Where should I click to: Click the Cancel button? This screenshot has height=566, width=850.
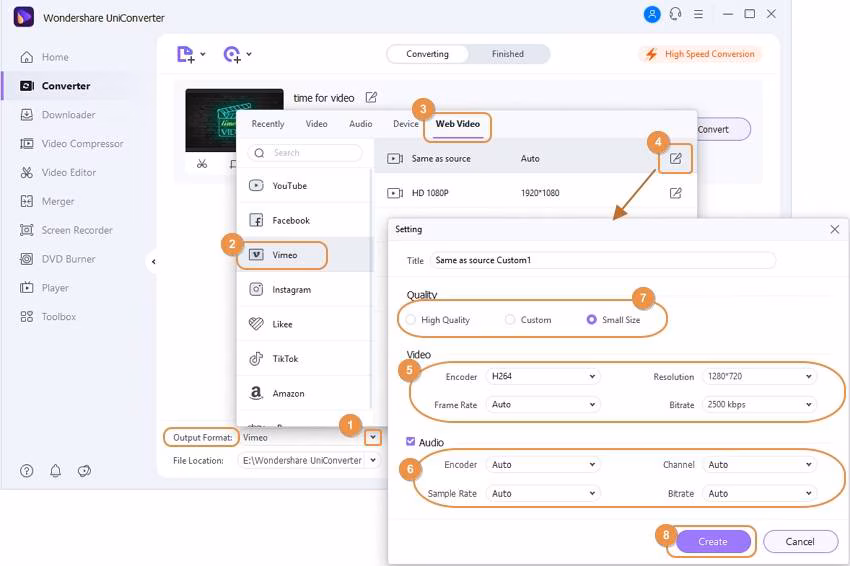pyautogui.click(x=800, y=542)
